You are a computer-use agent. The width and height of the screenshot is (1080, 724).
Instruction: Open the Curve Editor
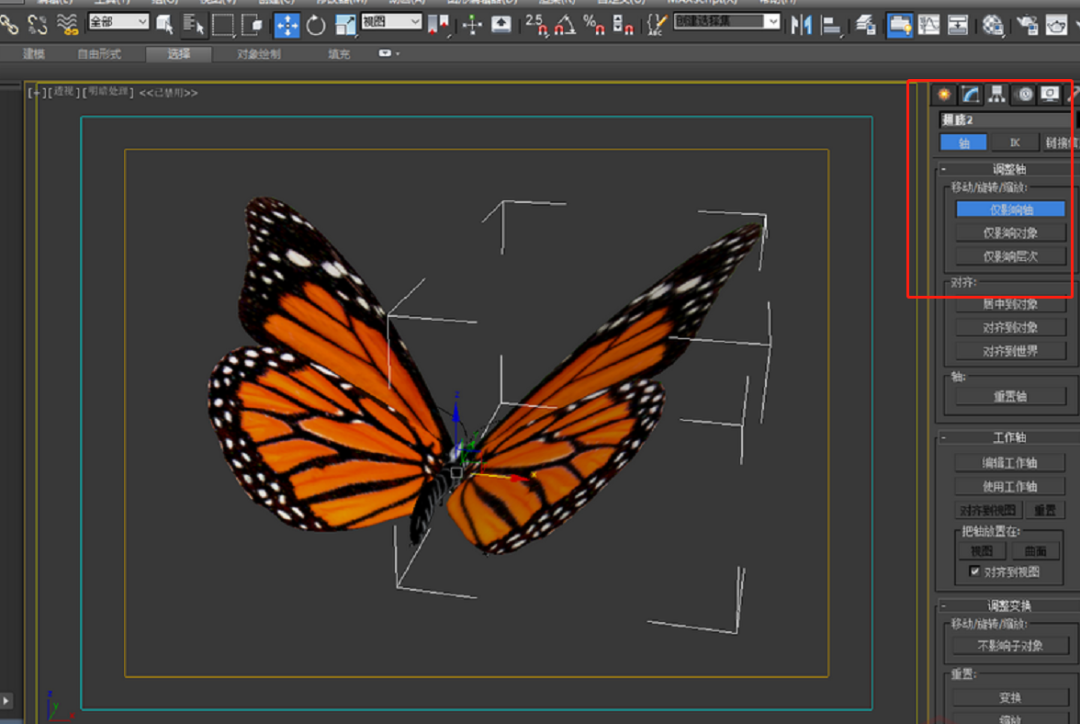(x=928, y=25)
